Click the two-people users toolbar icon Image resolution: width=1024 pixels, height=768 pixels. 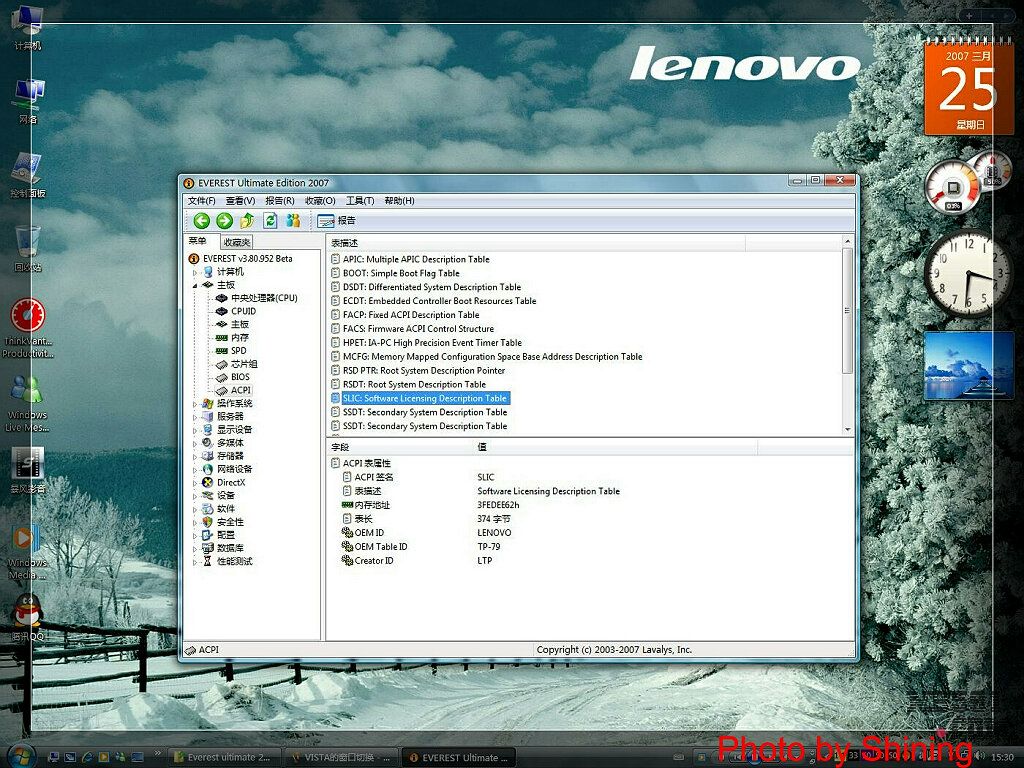pyautogui.click(x=293, y=221)
